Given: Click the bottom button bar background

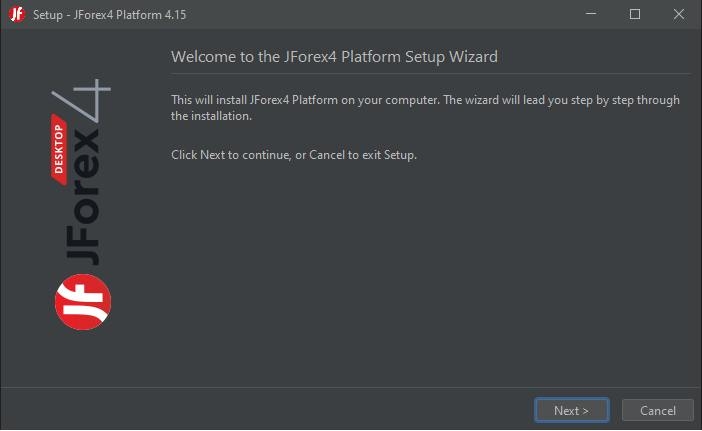Looking at the screenshot, I should pyautogui.click(x=269, y=410).
